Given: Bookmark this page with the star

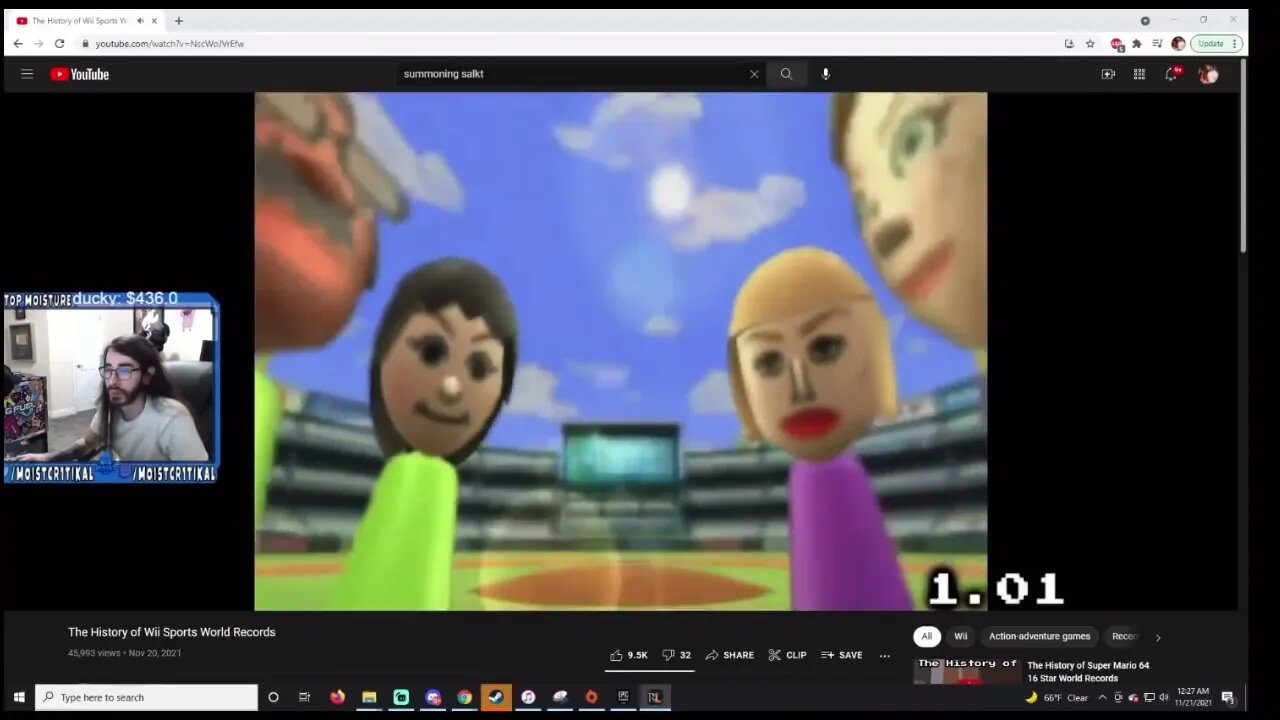Looking at the screenshot, I should [1090, 44].
